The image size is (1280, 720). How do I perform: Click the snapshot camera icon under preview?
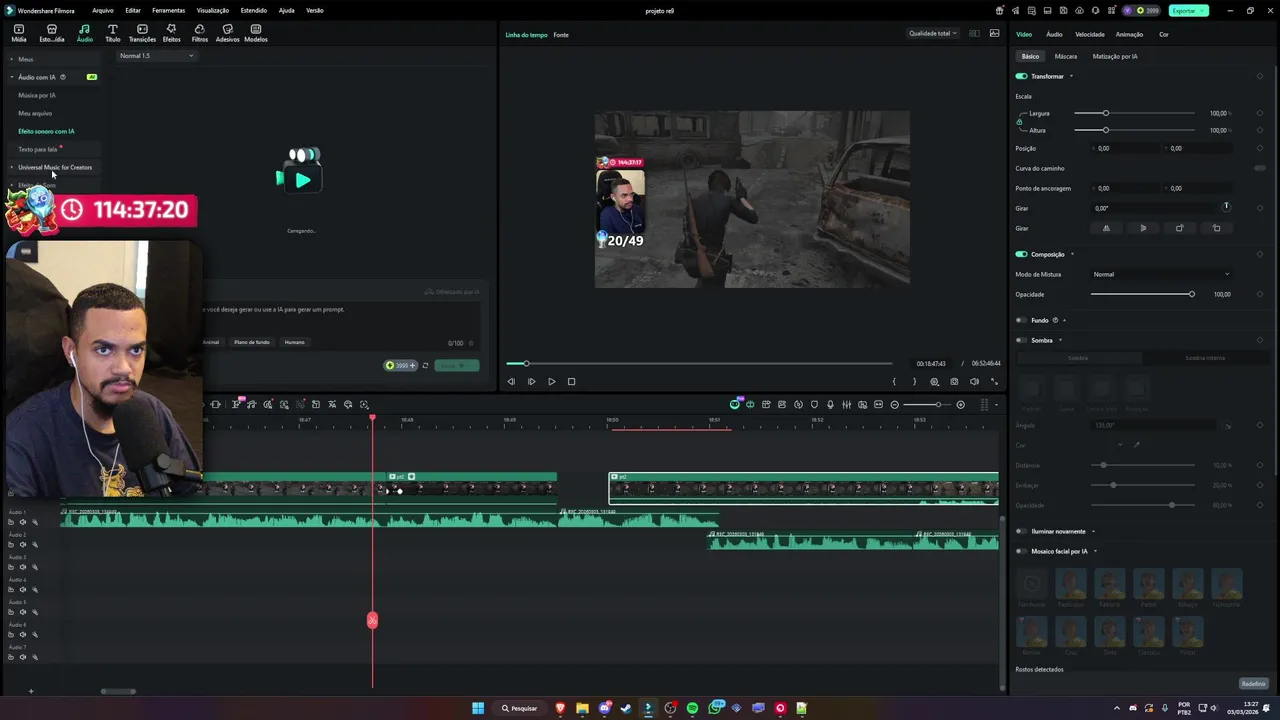[x=954, y=381]
